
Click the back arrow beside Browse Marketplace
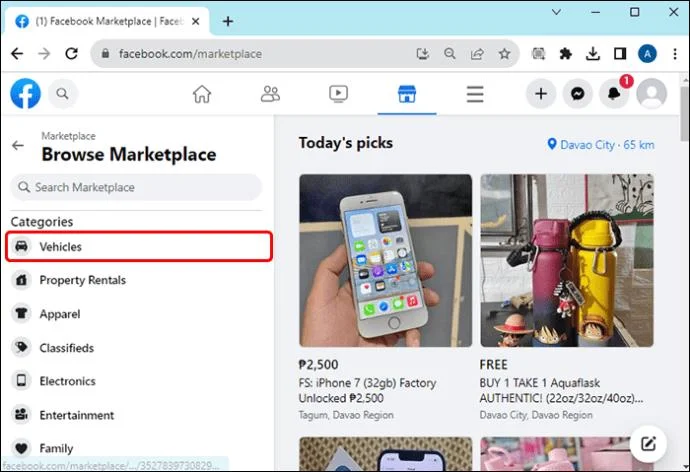click(x=18, y=146)
